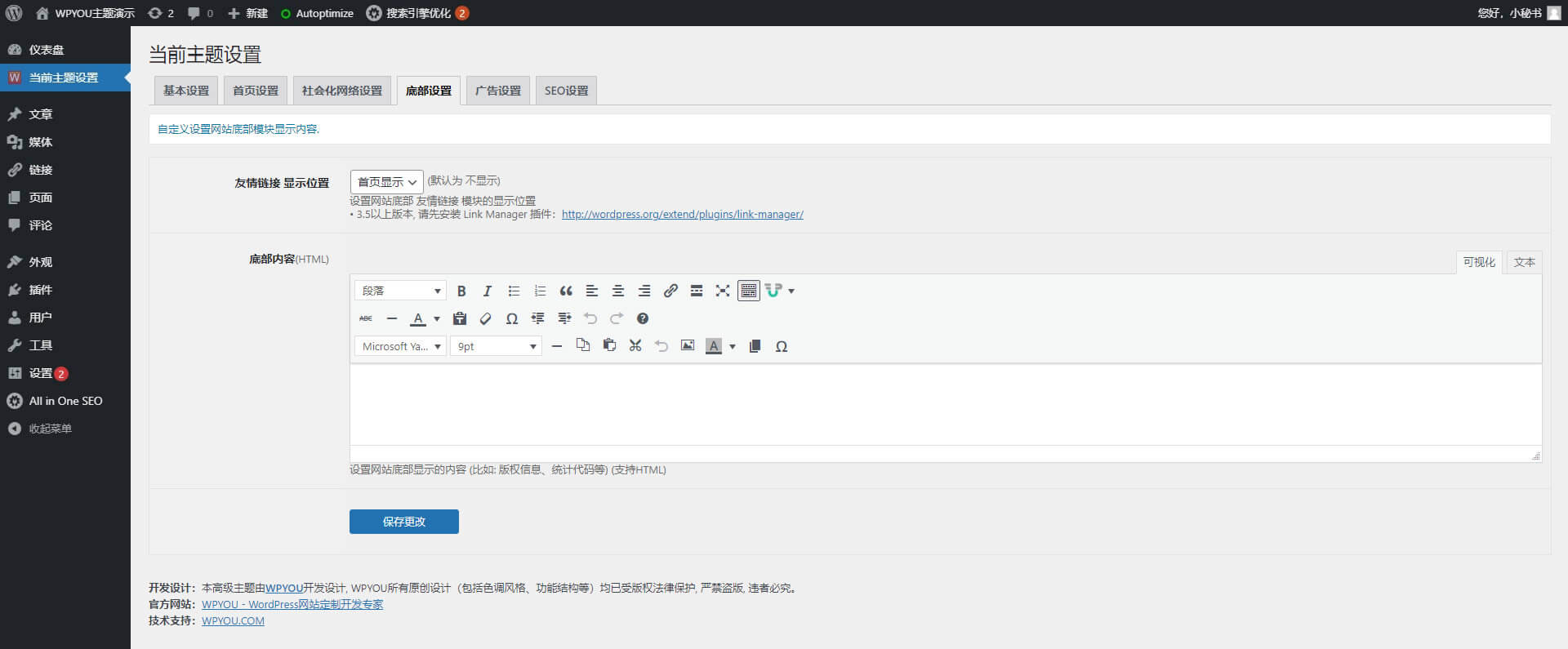Apply strikethrough with the ABC icon
The width and height of the screenshot is (1568, 649).
(366, 318)
